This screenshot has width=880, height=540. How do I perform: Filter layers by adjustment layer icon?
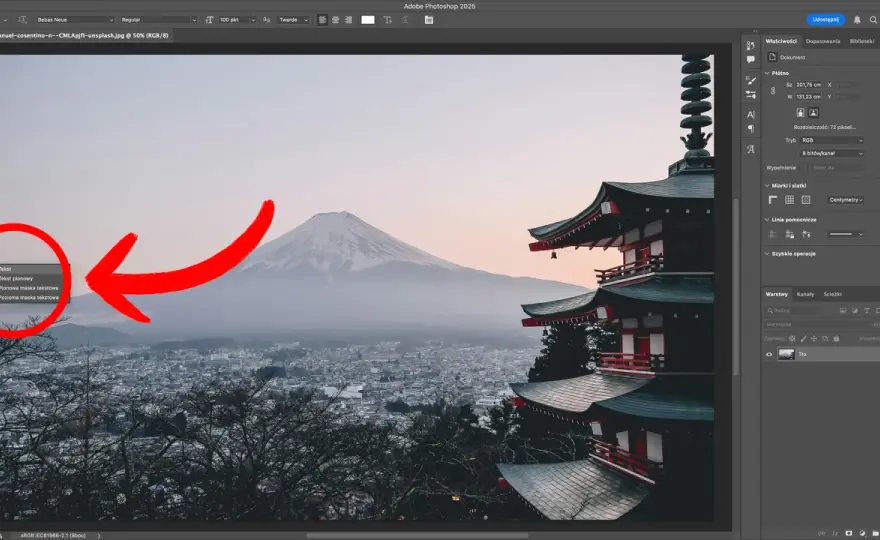point(855,310)
